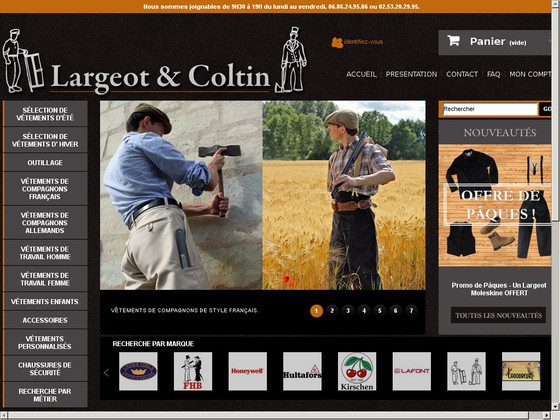Click the horizontal scrollbar left arrow
Screen dimensions: 560x420
(x=4, y=416)
